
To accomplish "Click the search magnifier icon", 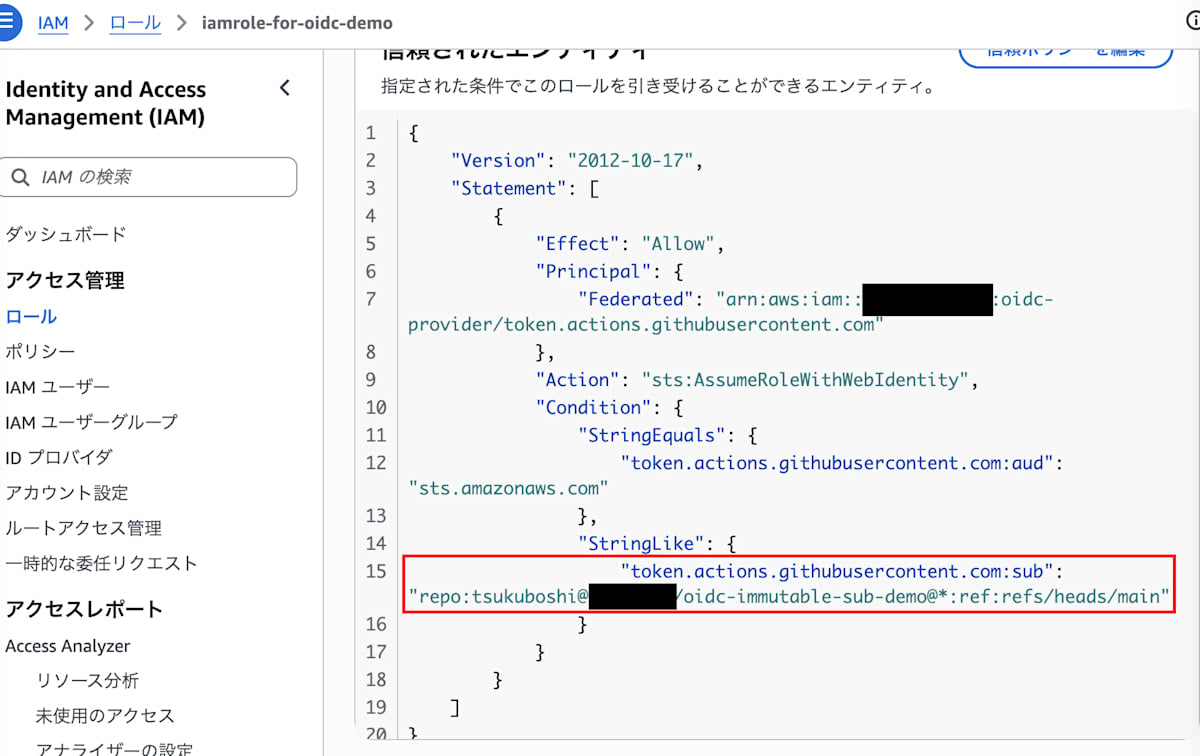I will (x=20, y=177).
